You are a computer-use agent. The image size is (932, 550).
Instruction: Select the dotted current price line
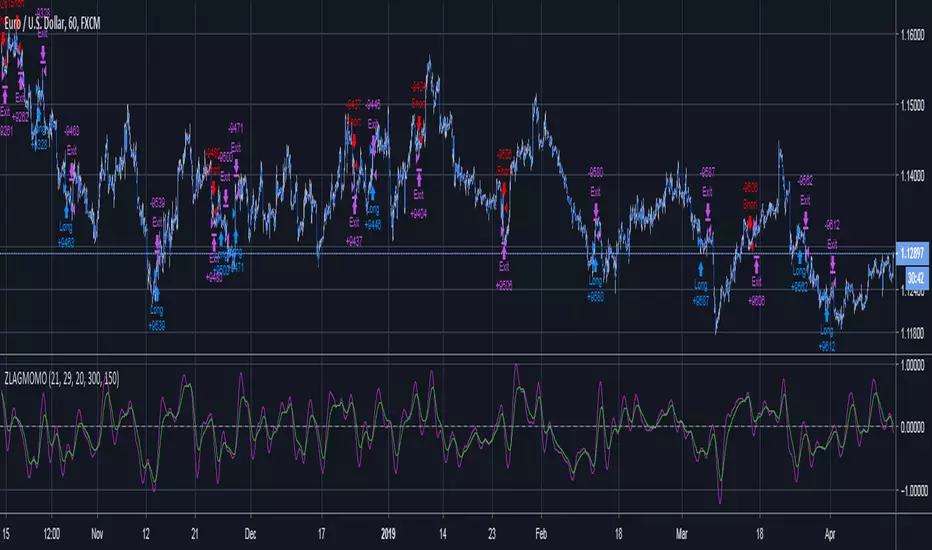[448, 254]
